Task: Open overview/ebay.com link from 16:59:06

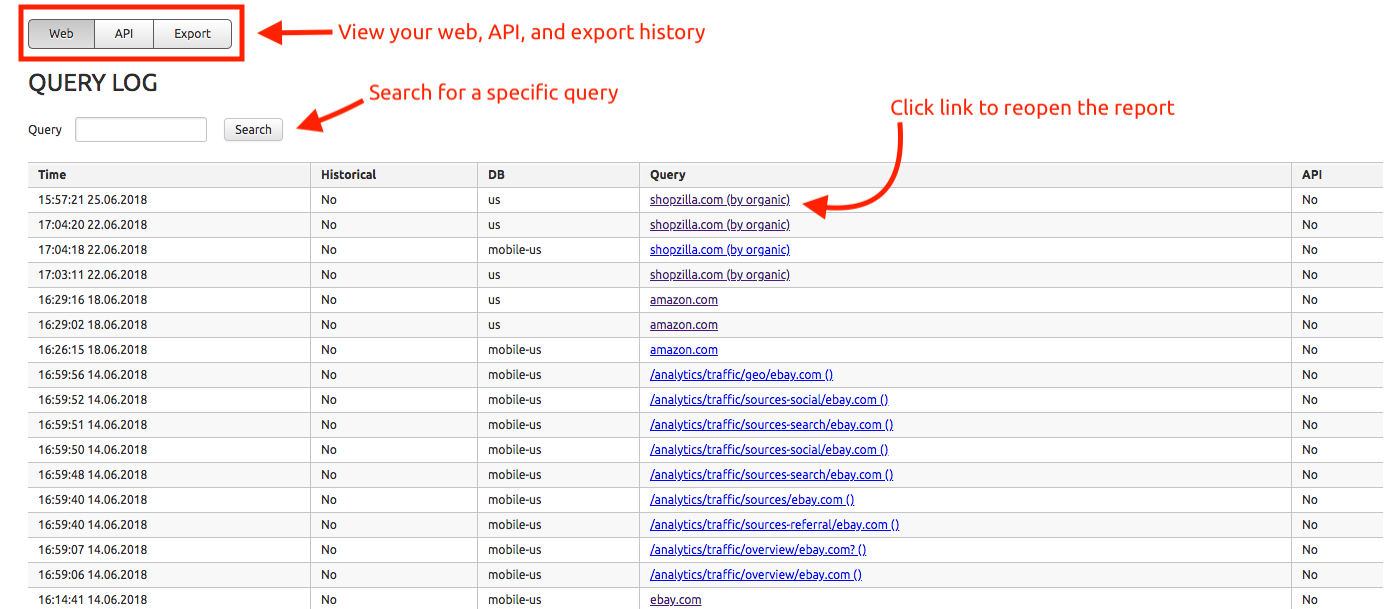Action: coord(755,575)
